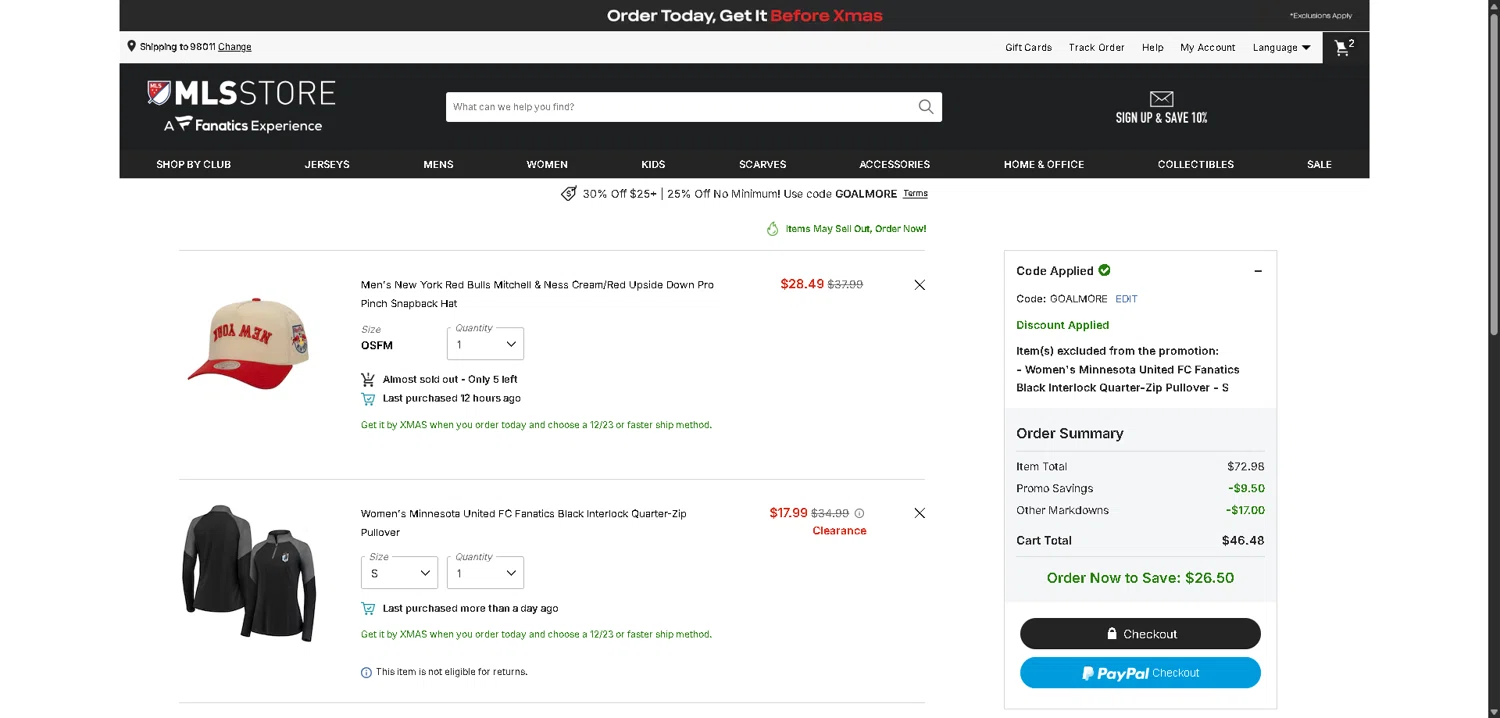Click the Item Total $72.98 value

coord(1246,467)
